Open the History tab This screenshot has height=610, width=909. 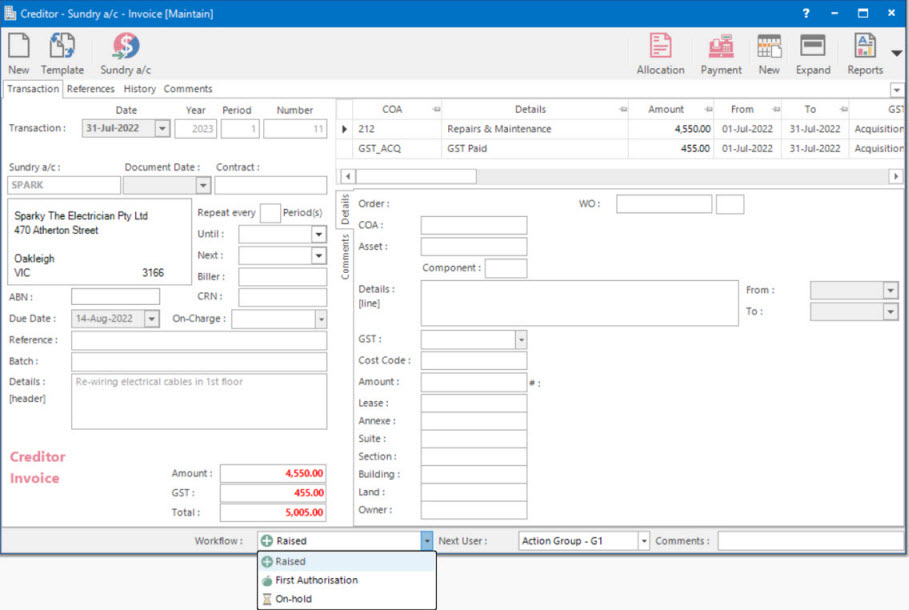click(140, 89)
